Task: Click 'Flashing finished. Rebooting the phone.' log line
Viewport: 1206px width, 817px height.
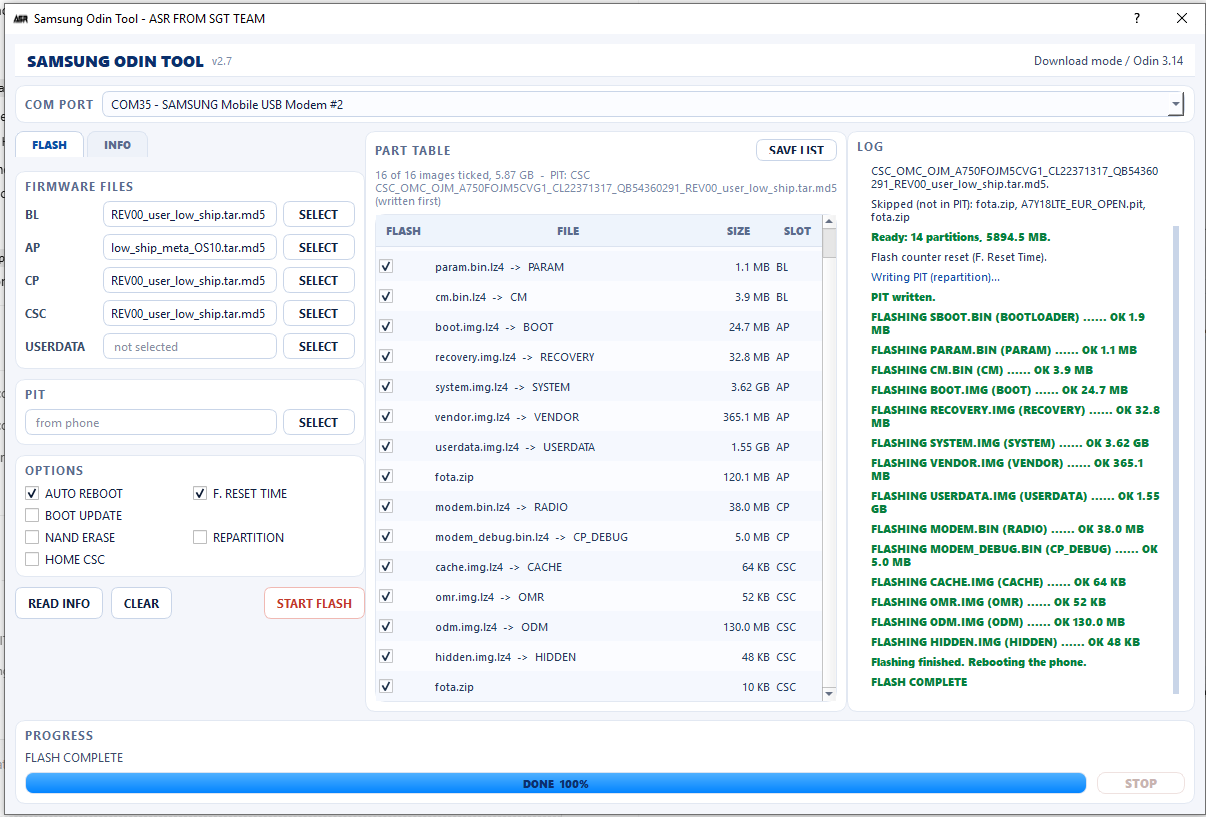Action: (x=978, y=662)
